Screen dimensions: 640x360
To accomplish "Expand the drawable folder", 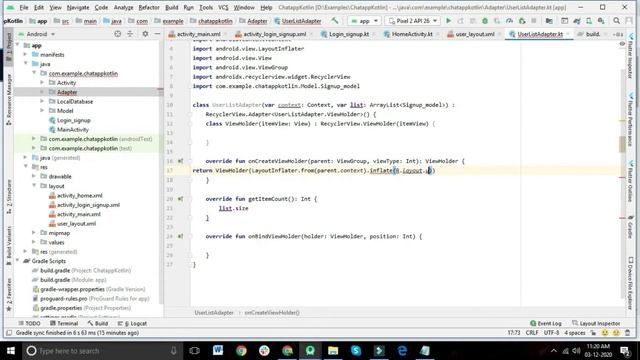I will point(34,176).
